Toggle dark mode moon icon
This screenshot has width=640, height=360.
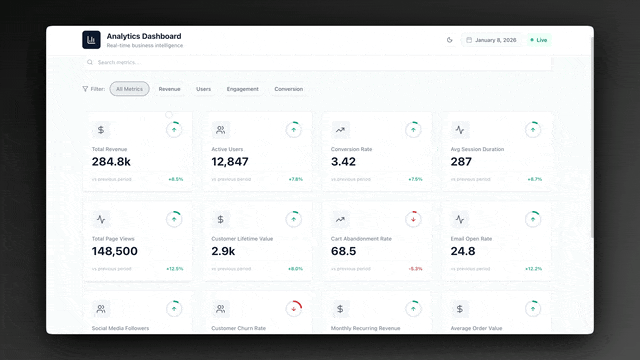point(449,40)
